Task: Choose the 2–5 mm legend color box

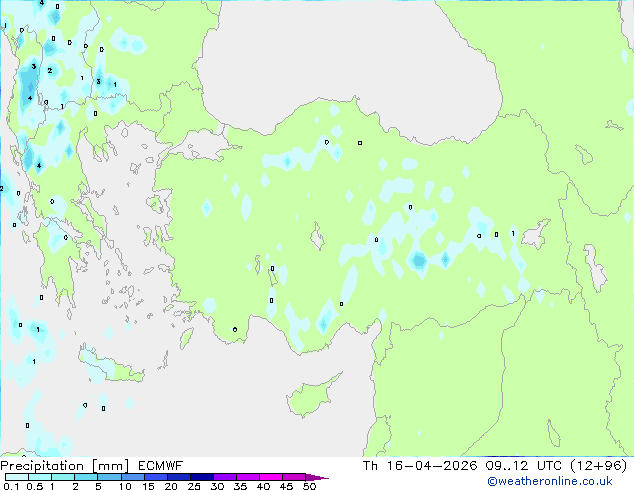Action: click(x=86, y=477)
